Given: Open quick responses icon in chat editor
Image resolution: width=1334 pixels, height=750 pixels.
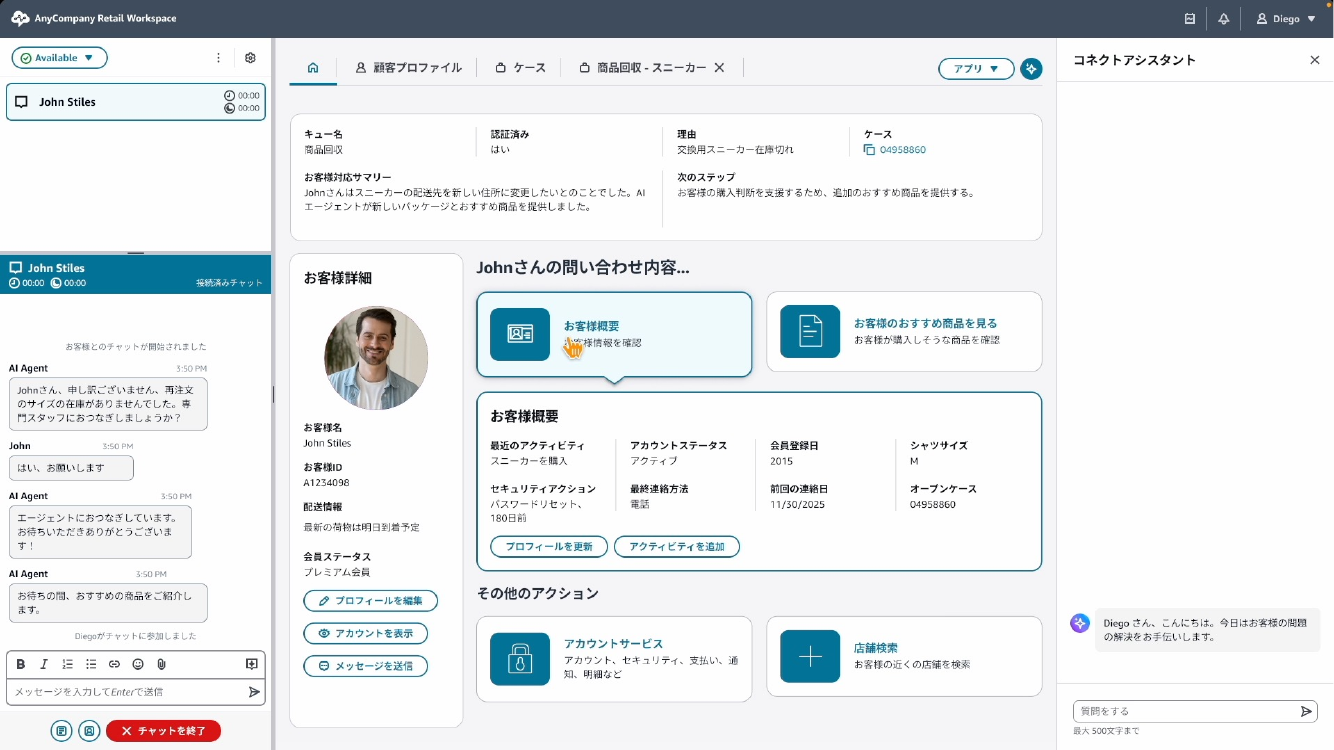Looking at the screenshot, I should (x=252, y=664).
